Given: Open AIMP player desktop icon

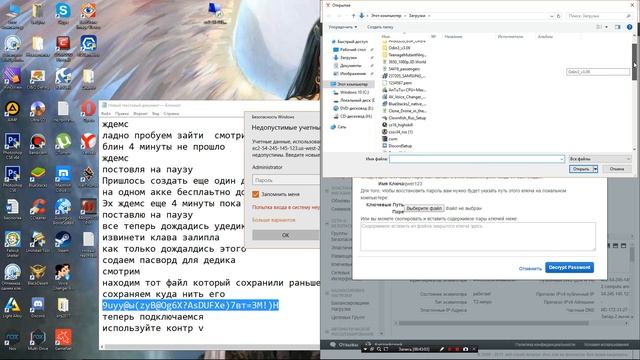Looking at the screenshot, I should tap(12, 112).
